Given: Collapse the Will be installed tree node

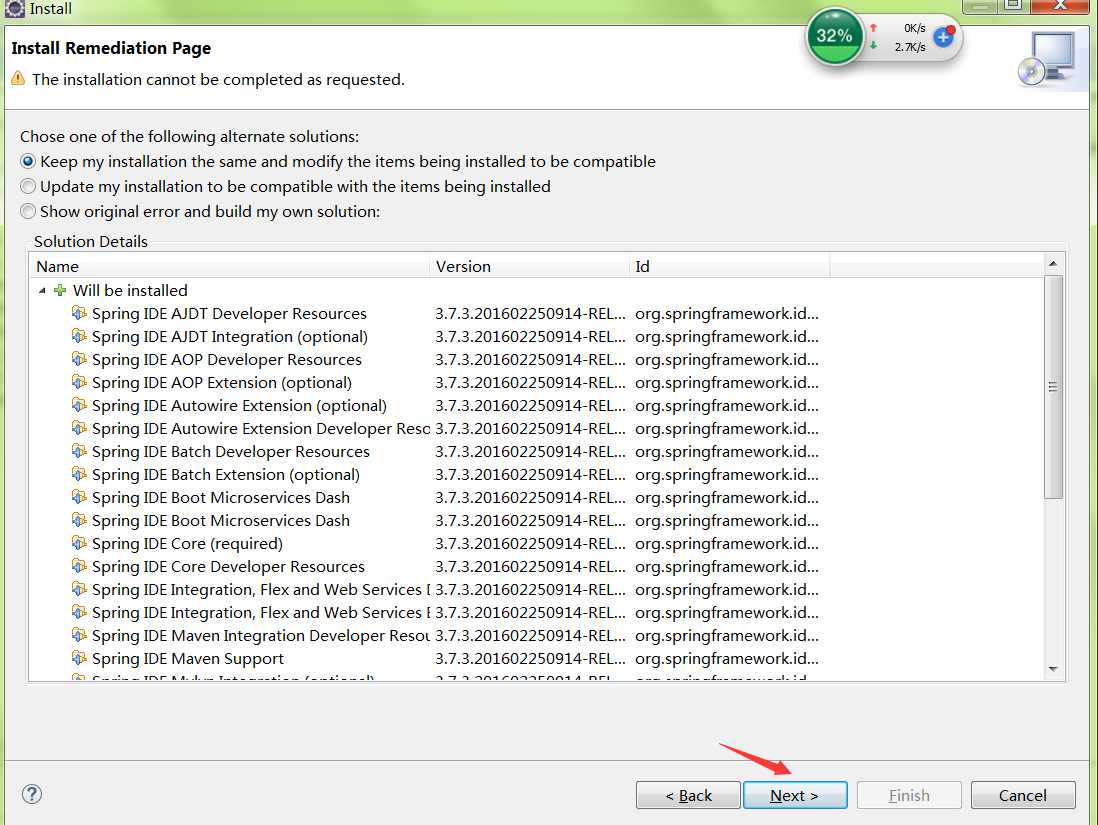Looking at the screenshot, I should tap(42, 291).
